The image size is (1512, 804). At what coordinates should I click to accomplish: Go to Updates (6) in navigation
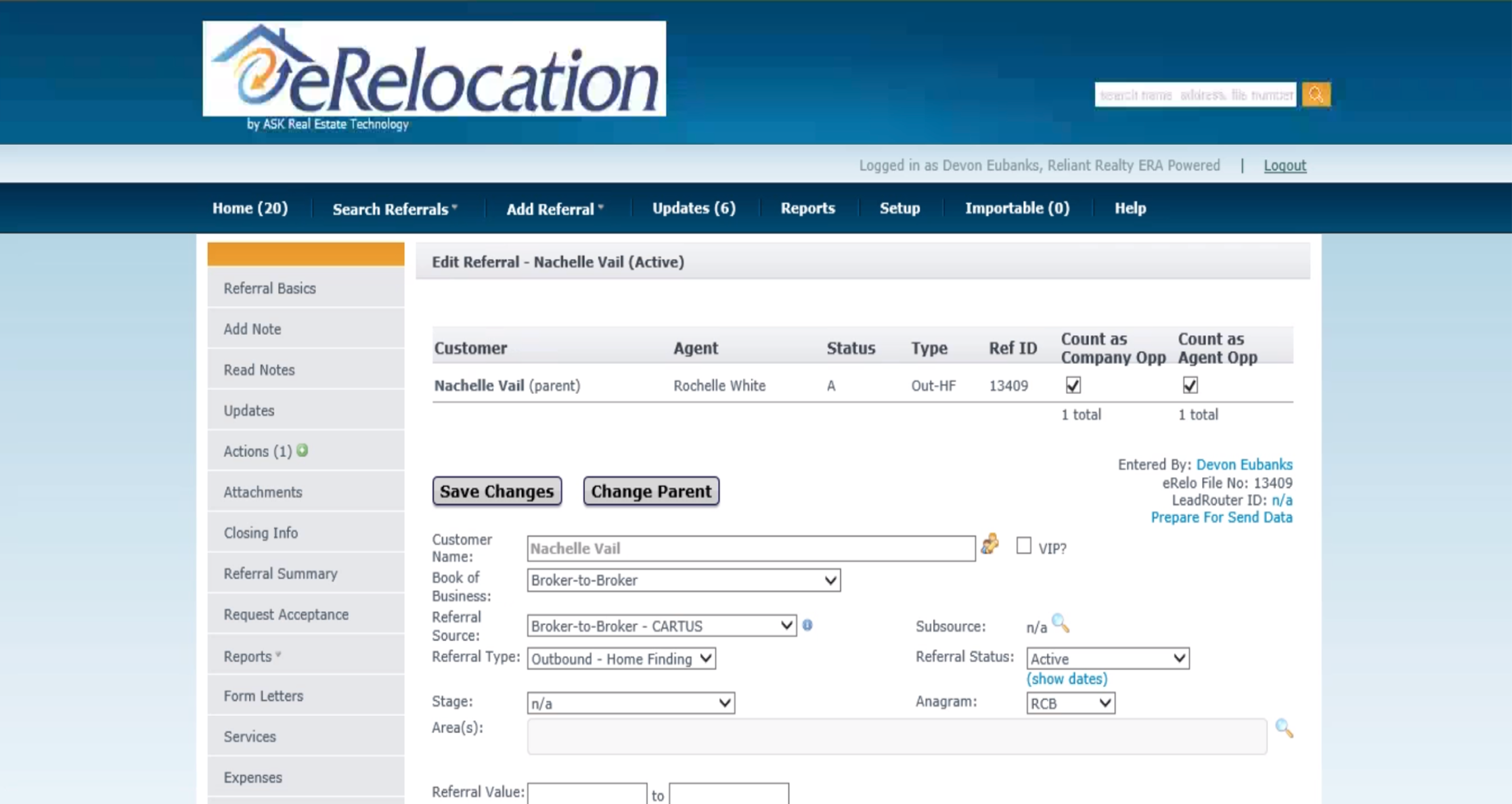coord(694,208)
